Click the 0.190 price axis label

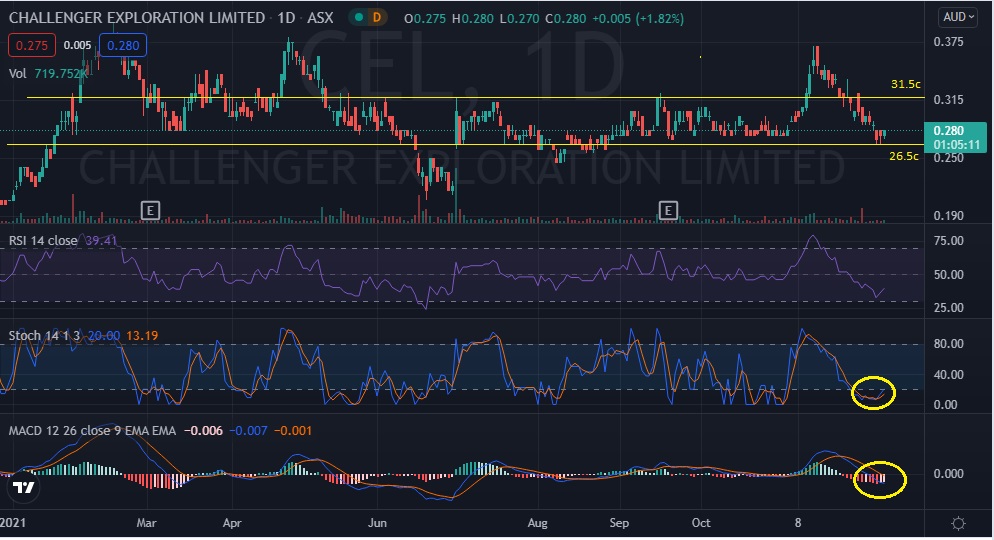[948, 215]
